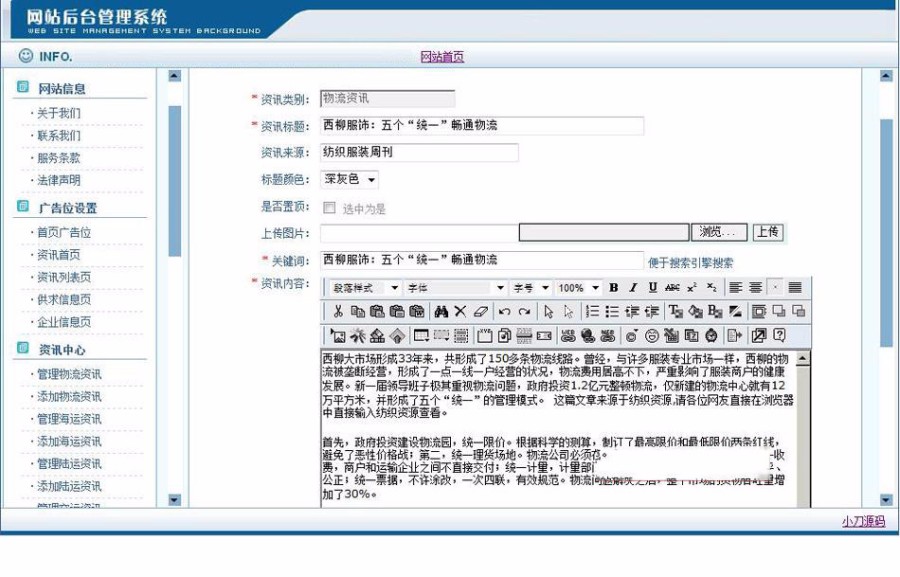Viewport: 900px width, 577px height.
Task: Select 企业信息页 in sidebar
Action: coord(64,322)
